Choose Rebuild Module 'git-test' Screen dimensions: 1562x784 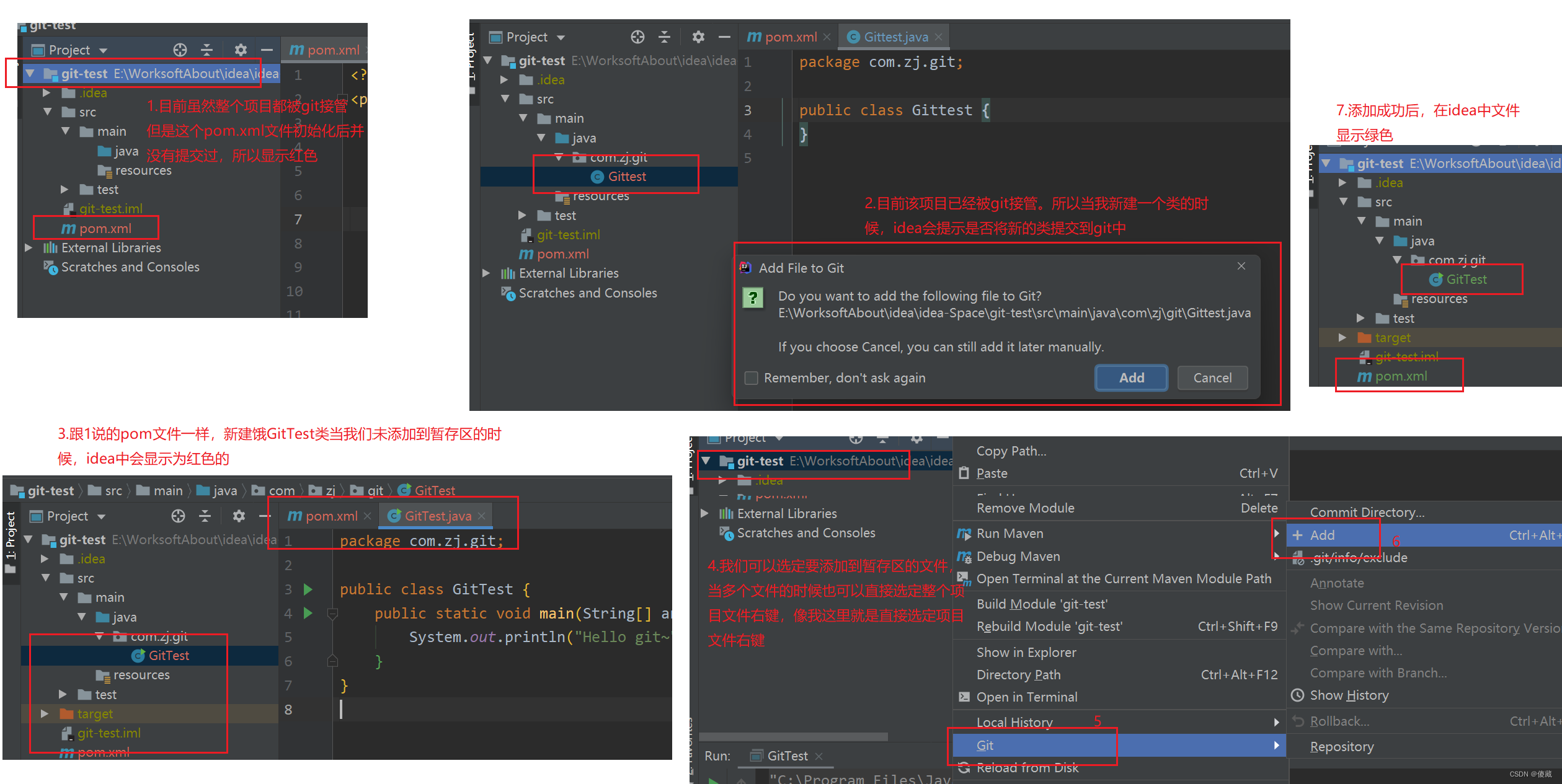coord(1118,627)
